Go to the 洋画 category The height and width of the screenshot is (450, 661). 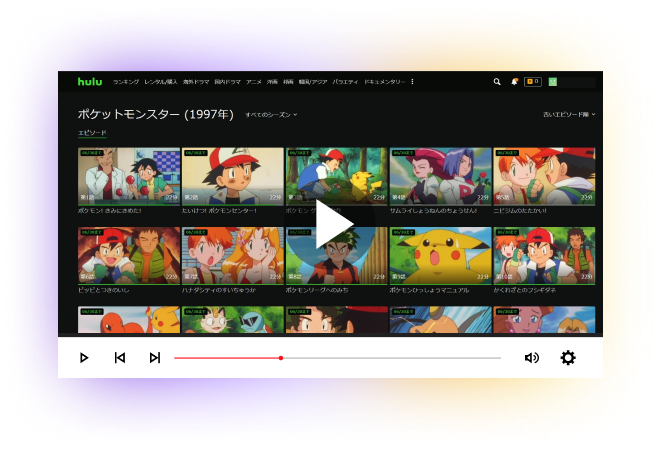tap(272, 82)
